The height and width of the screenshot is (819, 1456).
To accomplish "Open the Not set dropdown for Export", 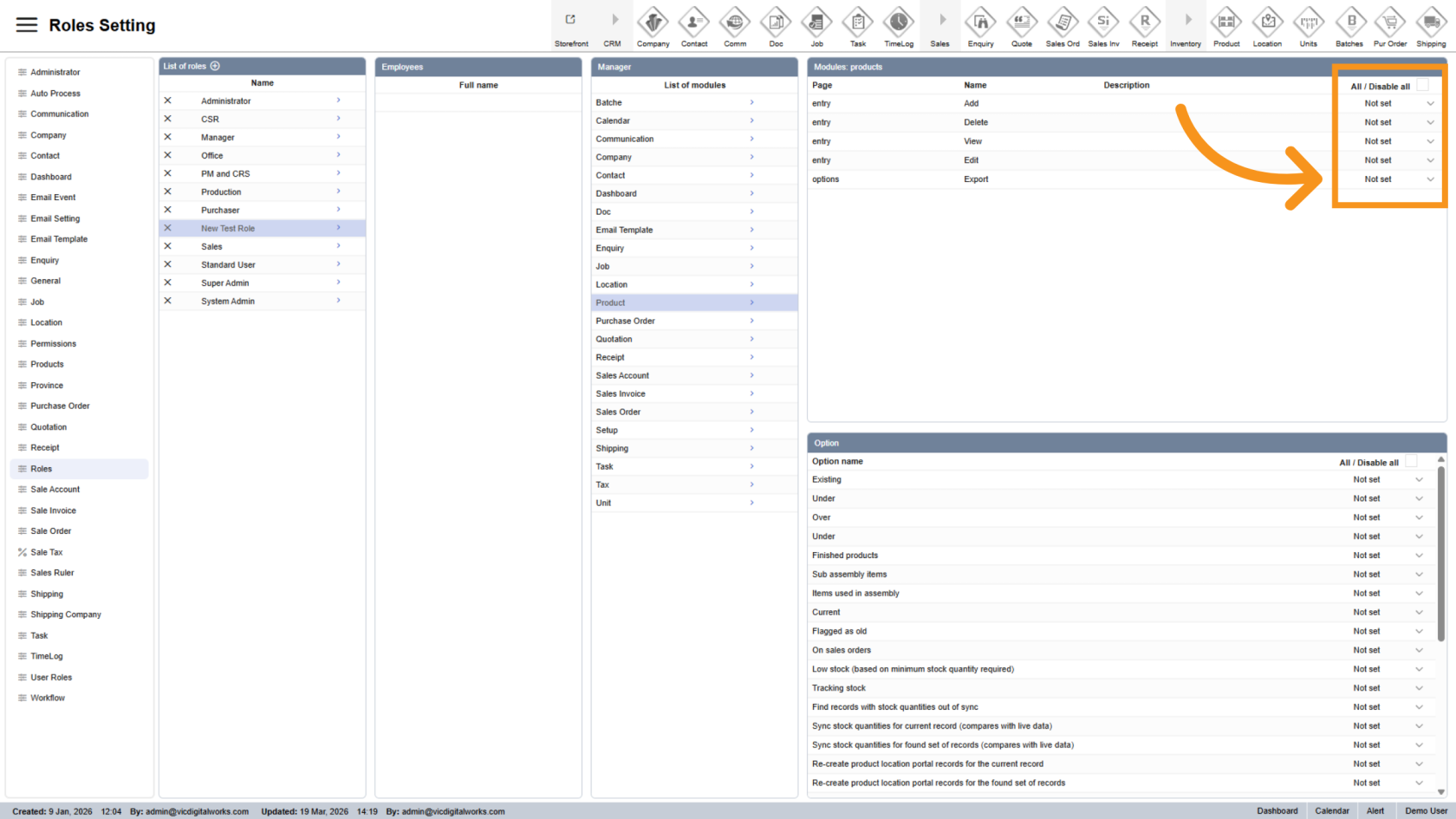I will tap(1430, 179).
